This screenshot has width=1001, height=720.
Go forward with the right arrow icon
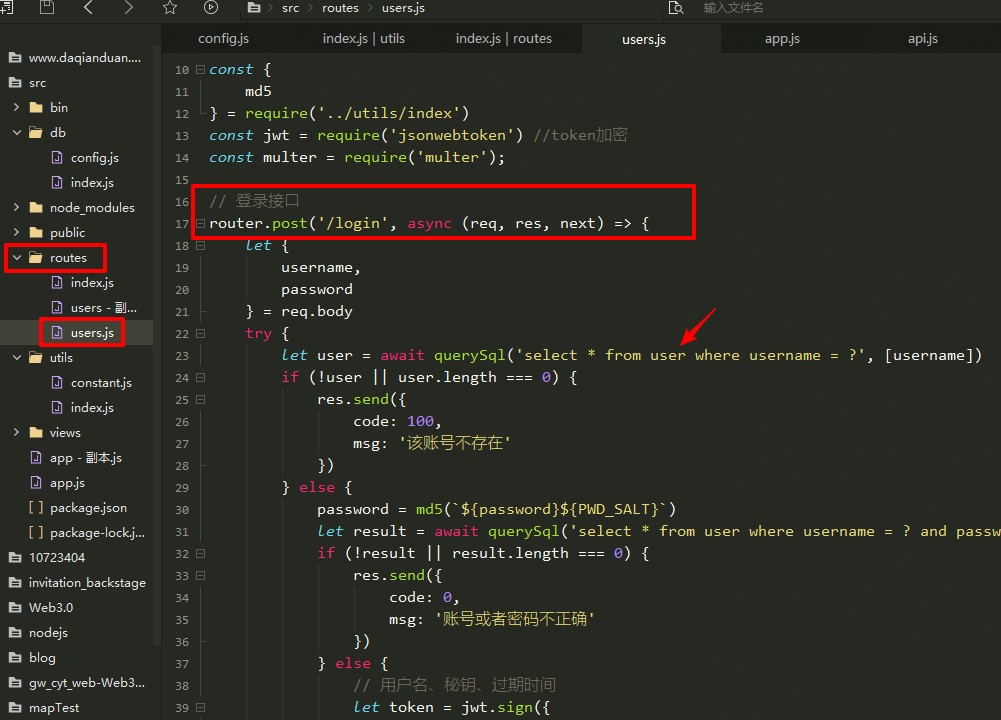pos(128,8)
